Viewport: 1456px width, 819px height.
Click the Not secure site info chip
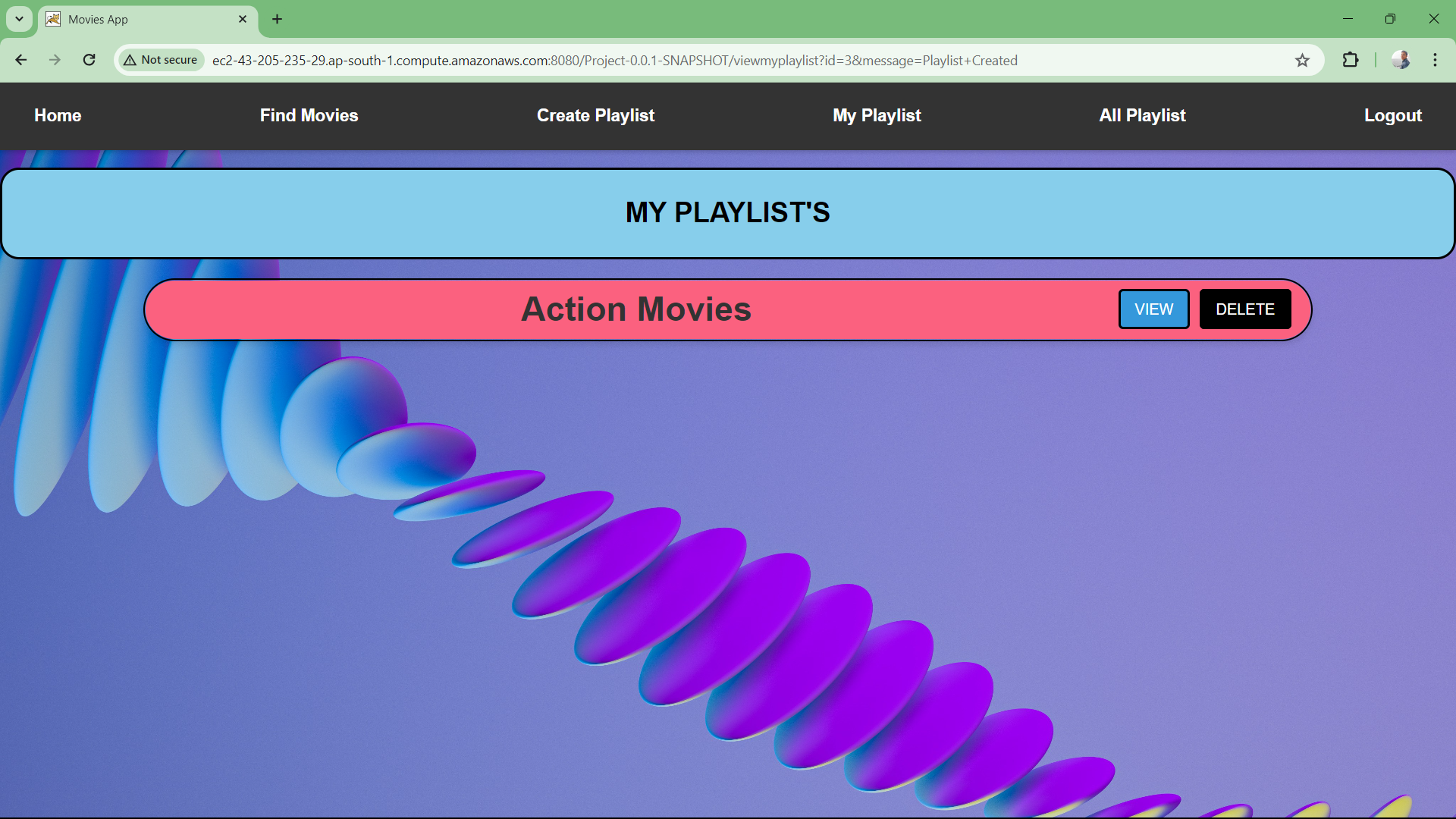[161, 60]
